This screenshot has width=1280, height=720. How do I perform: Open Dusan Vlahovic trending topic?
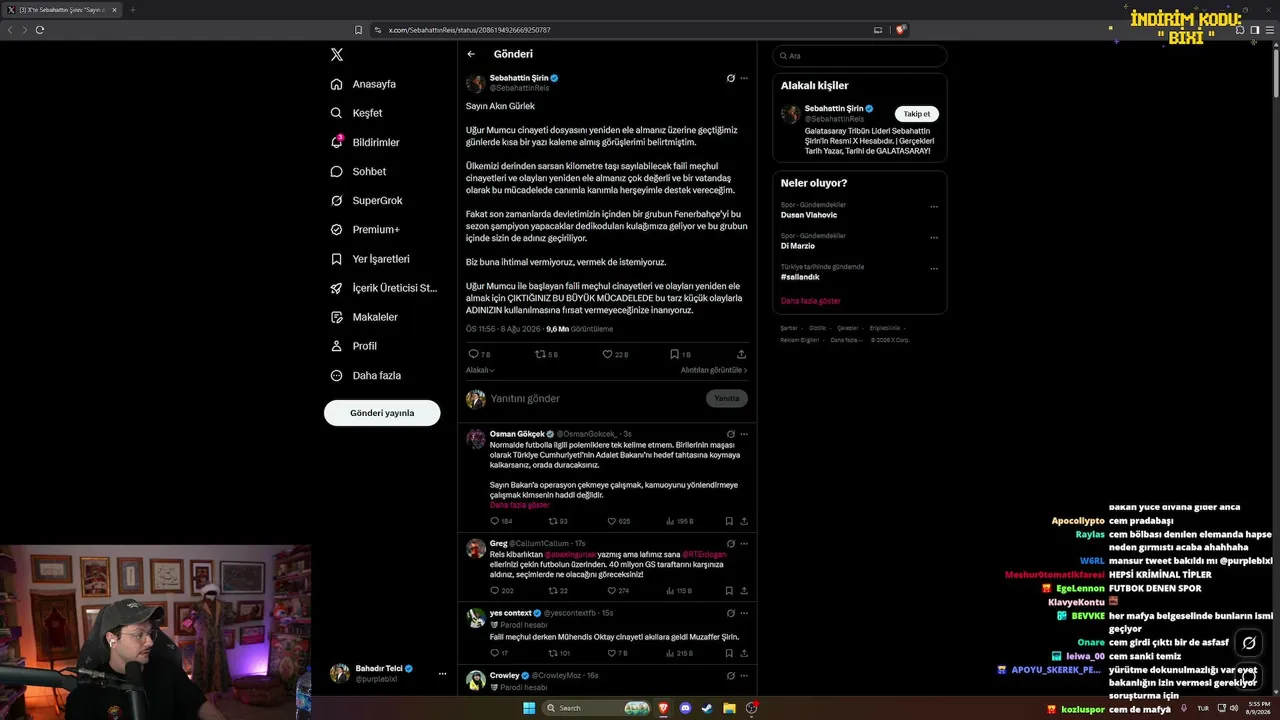point(809,215)
